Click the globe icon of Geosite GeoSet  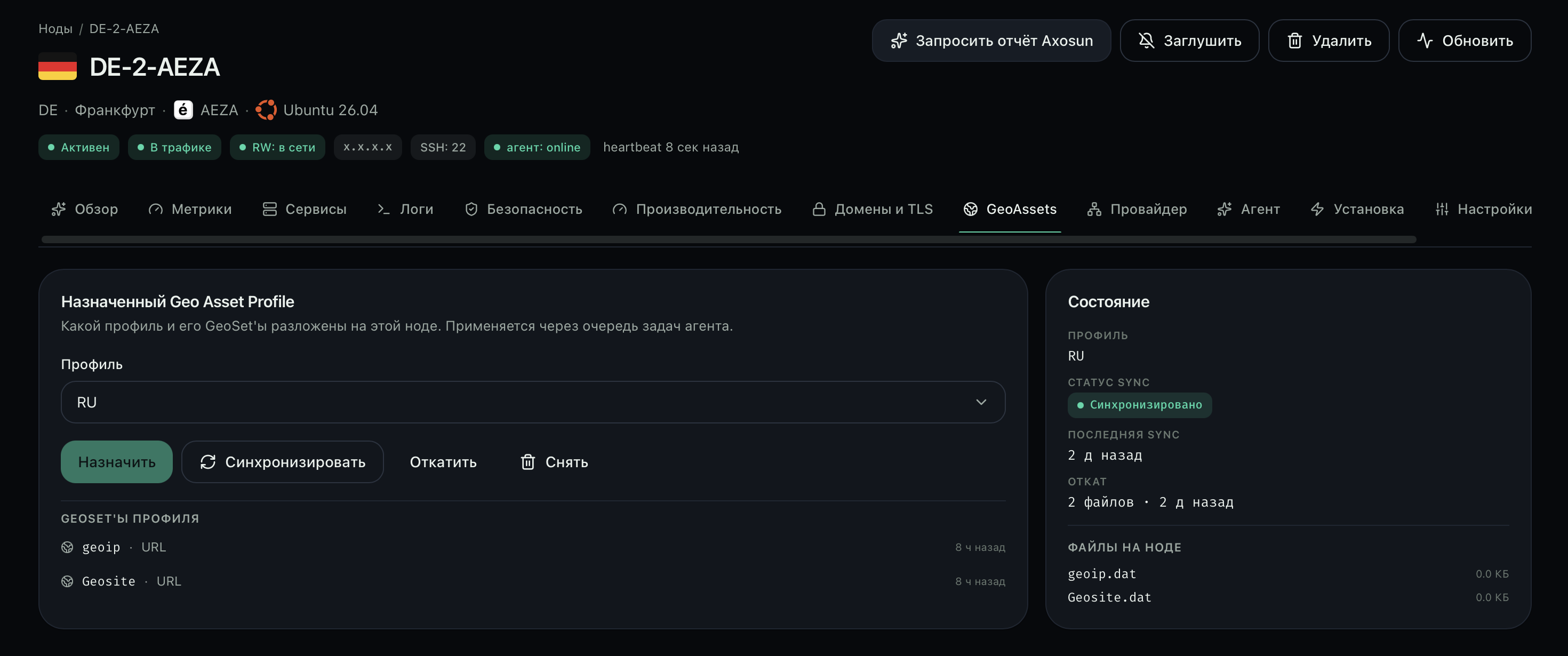67,581
